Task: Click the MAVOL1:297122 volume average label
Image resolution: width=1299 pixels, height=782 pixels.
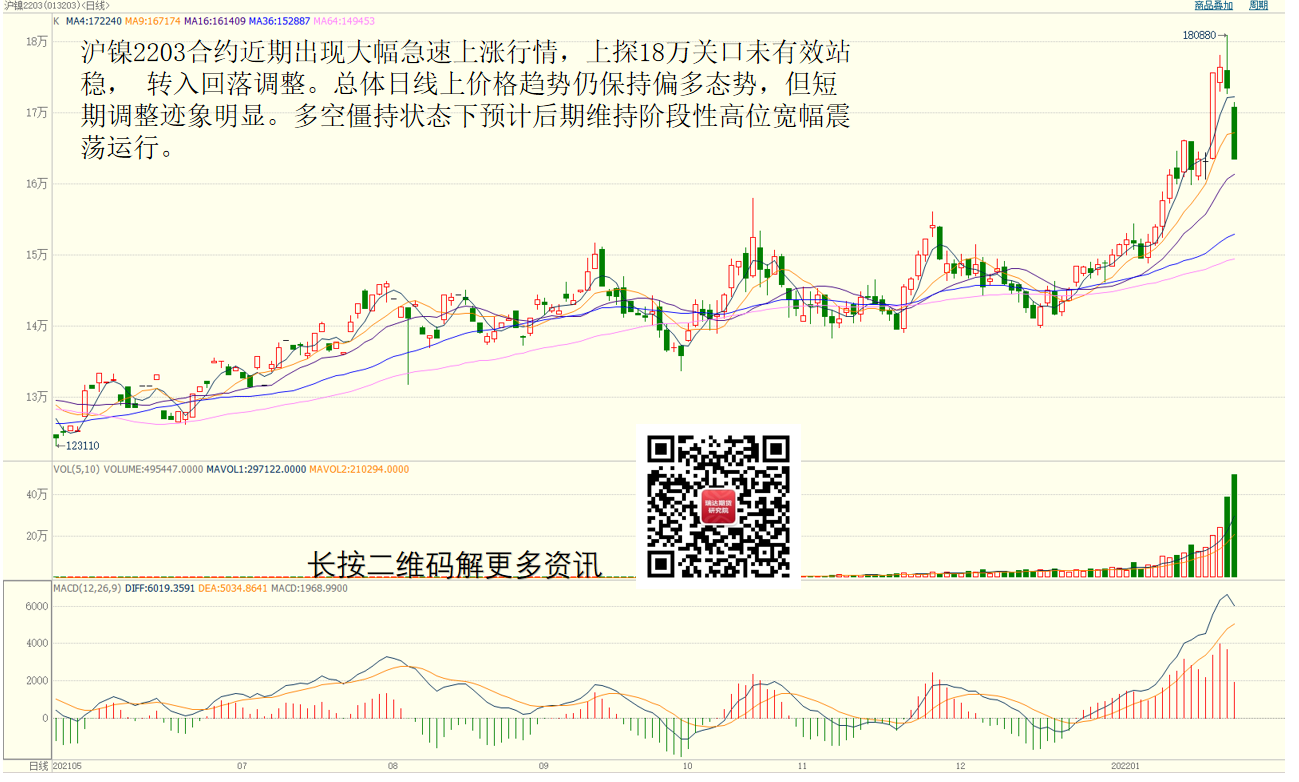Action: click(256, 469)
